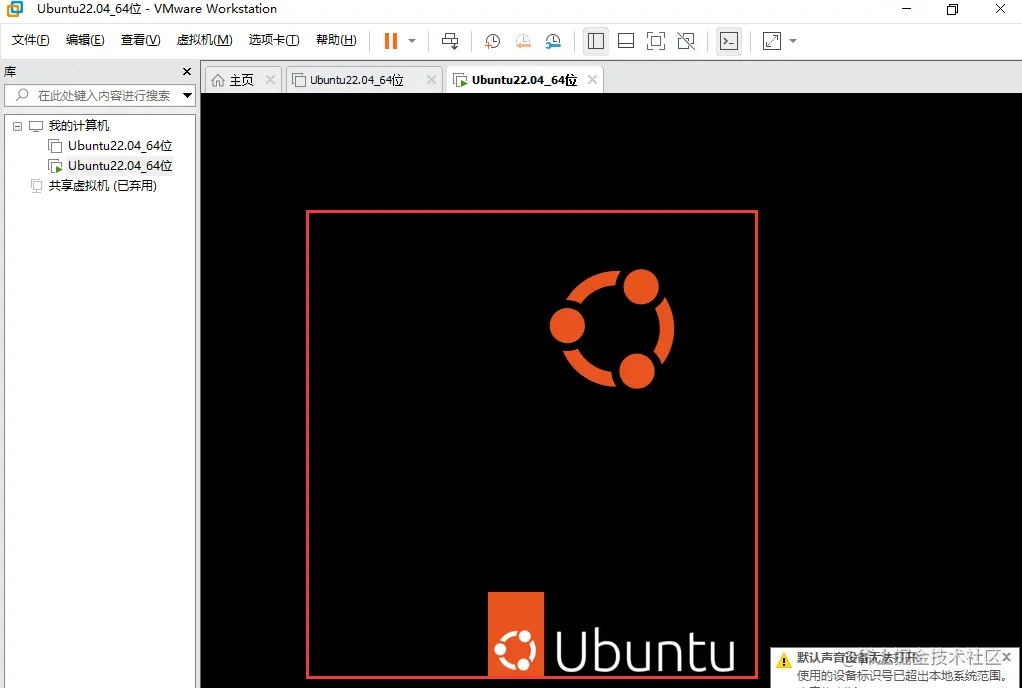Screen dimensions: 1022x688
Task: Focus the library search field
Action: pos(98,95)
